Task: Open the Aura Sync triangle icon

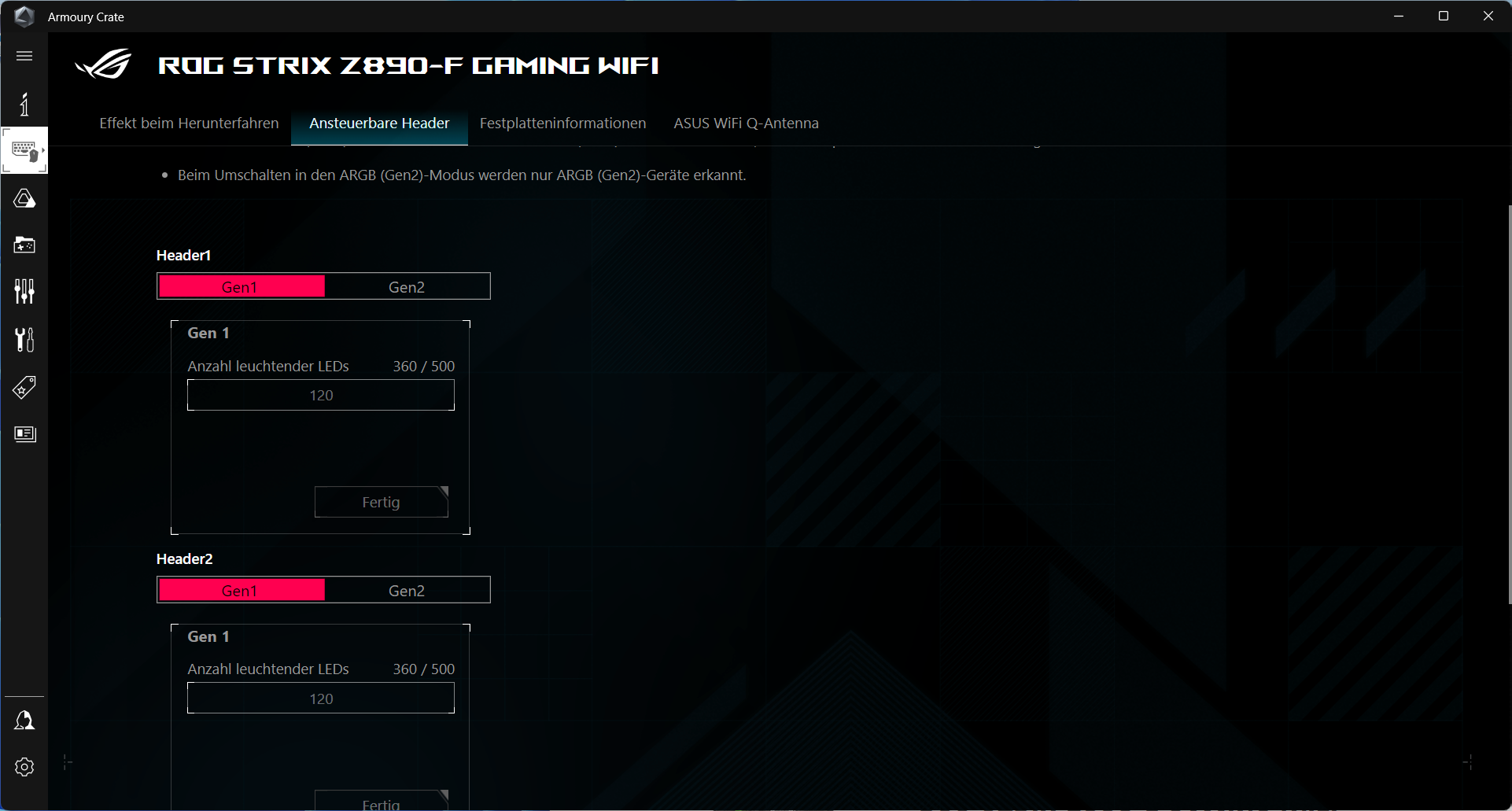Action: [24, 198]
